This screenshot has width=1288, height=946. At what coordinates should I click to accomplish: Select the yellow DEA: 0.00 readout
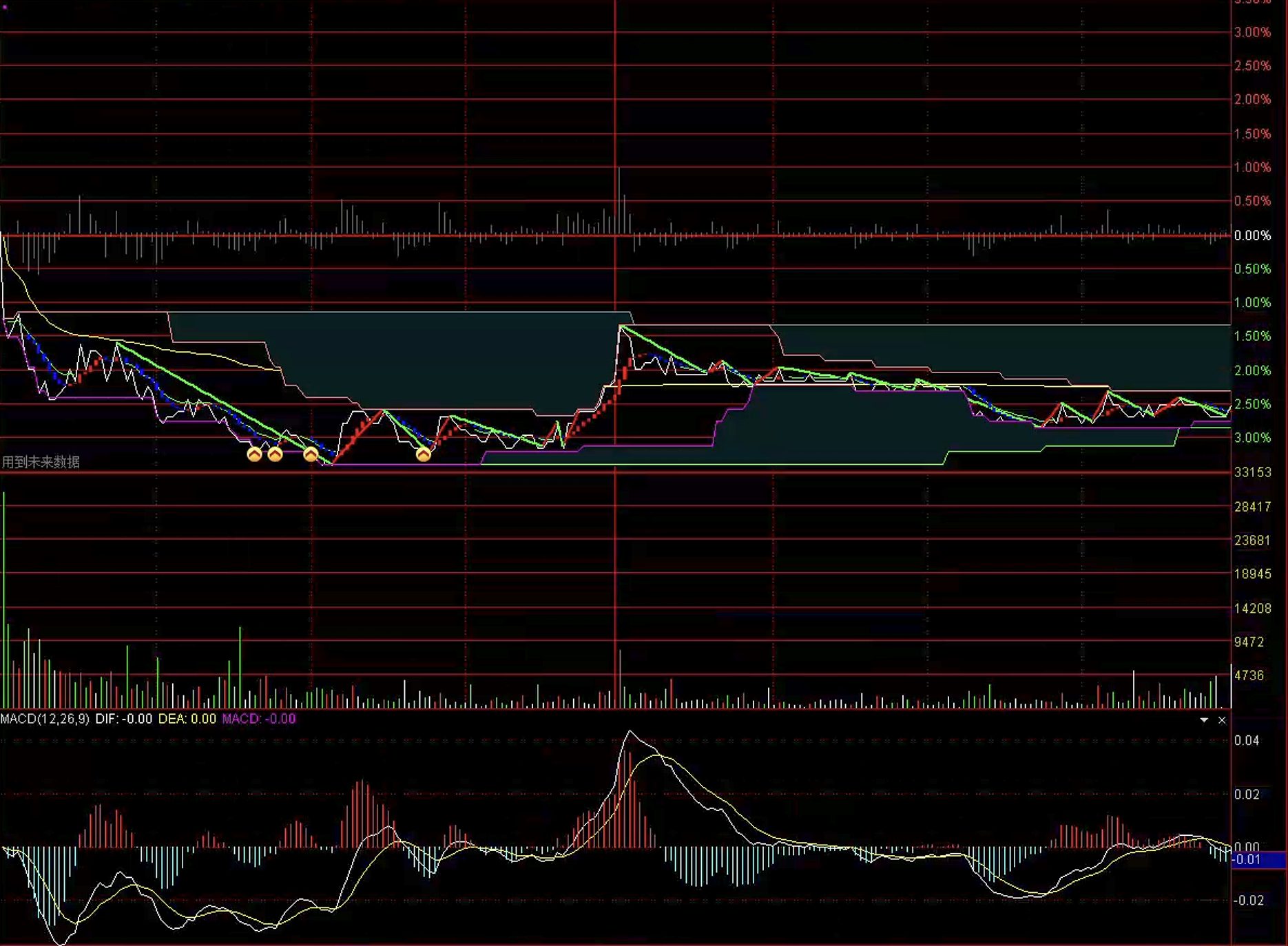[187, 719]
